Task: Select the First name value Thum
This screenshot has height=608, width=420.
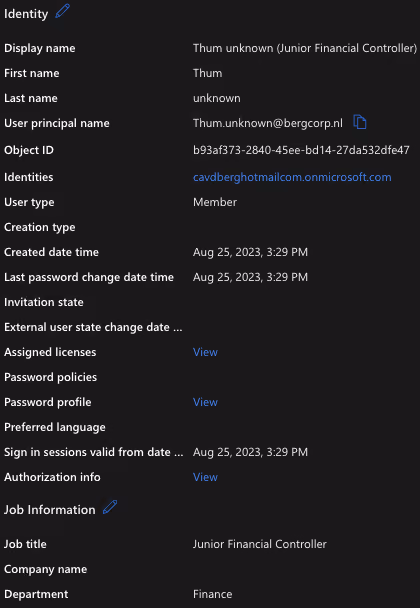Action: coord(207,73)
